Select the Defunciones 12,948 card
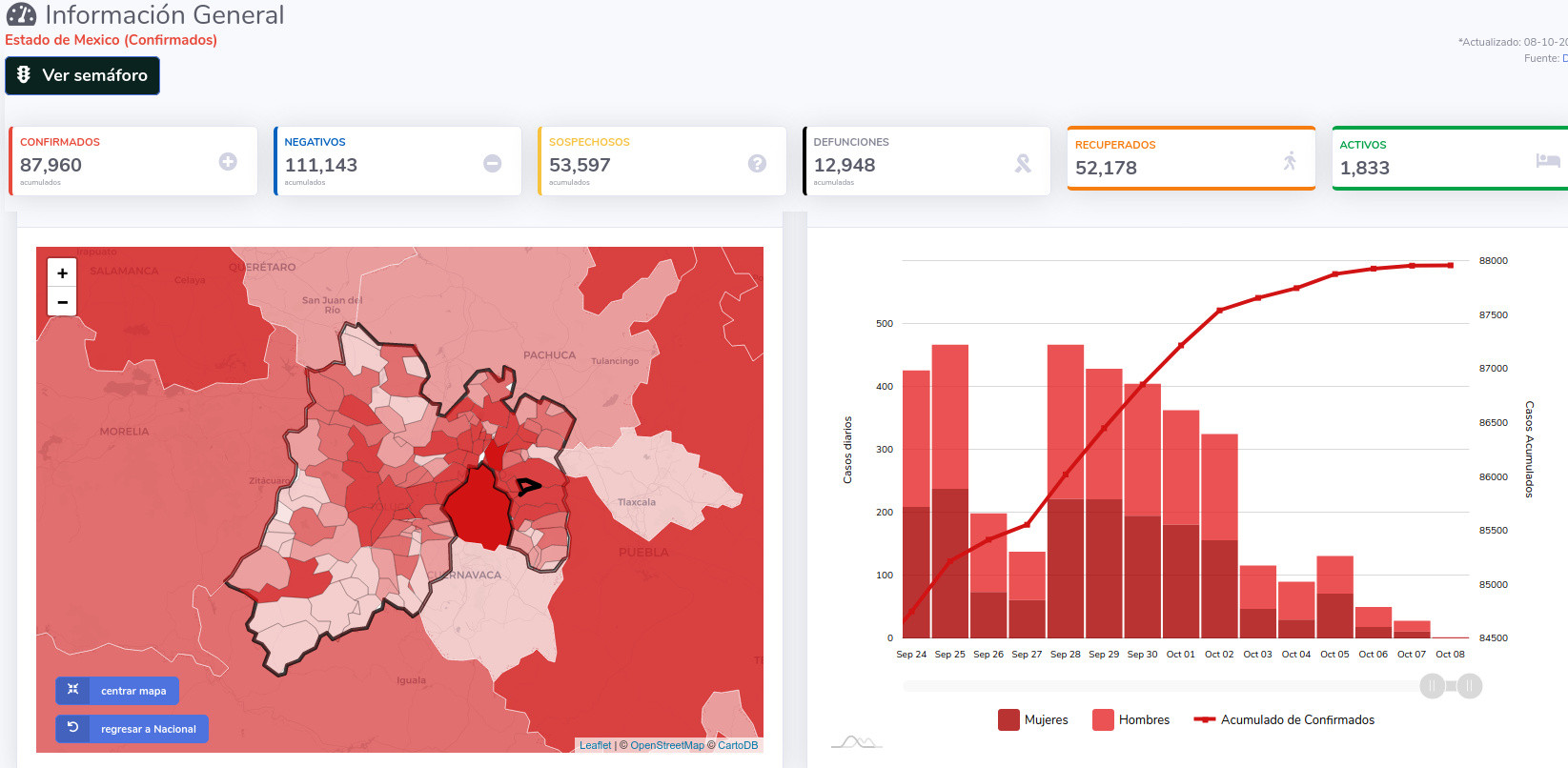The image size is (1568, 768). coord(927,161)
